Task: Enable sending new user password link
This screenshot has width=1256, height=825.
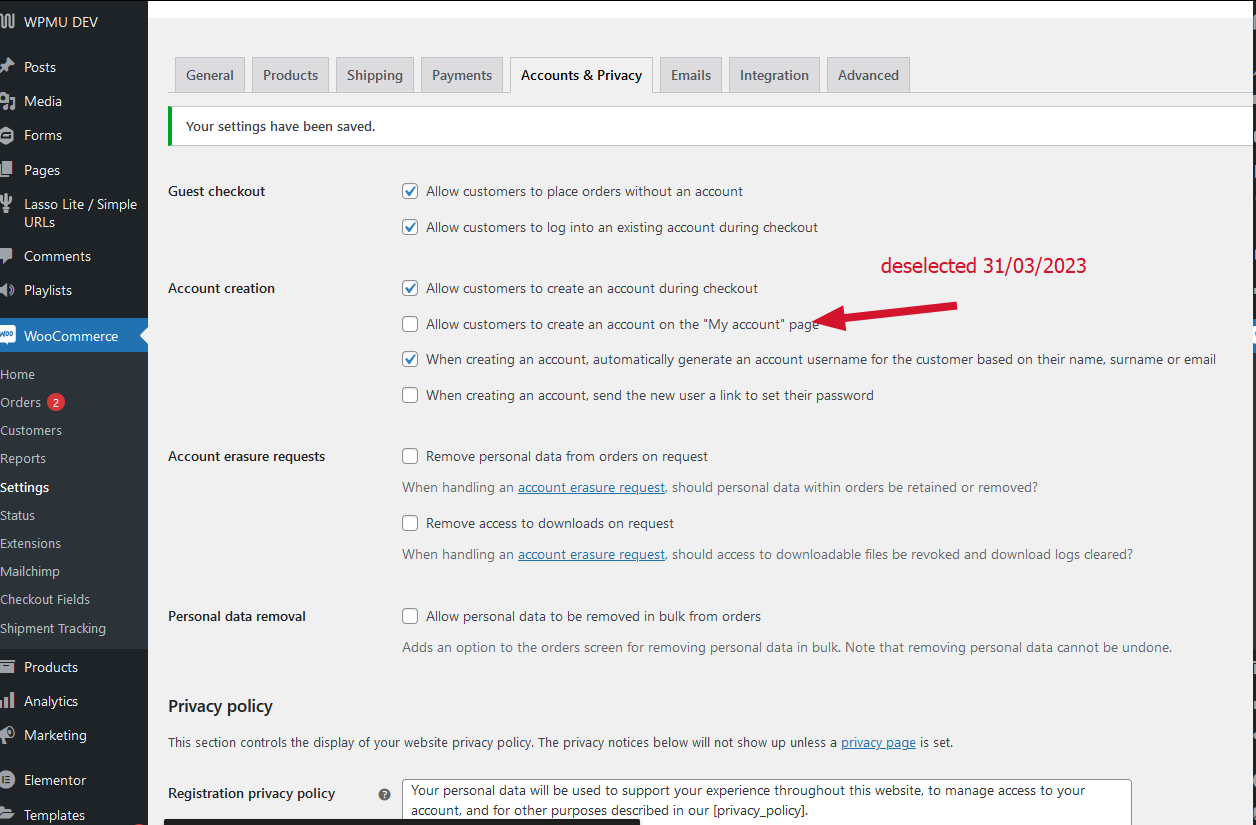Action: click(410, 395)
